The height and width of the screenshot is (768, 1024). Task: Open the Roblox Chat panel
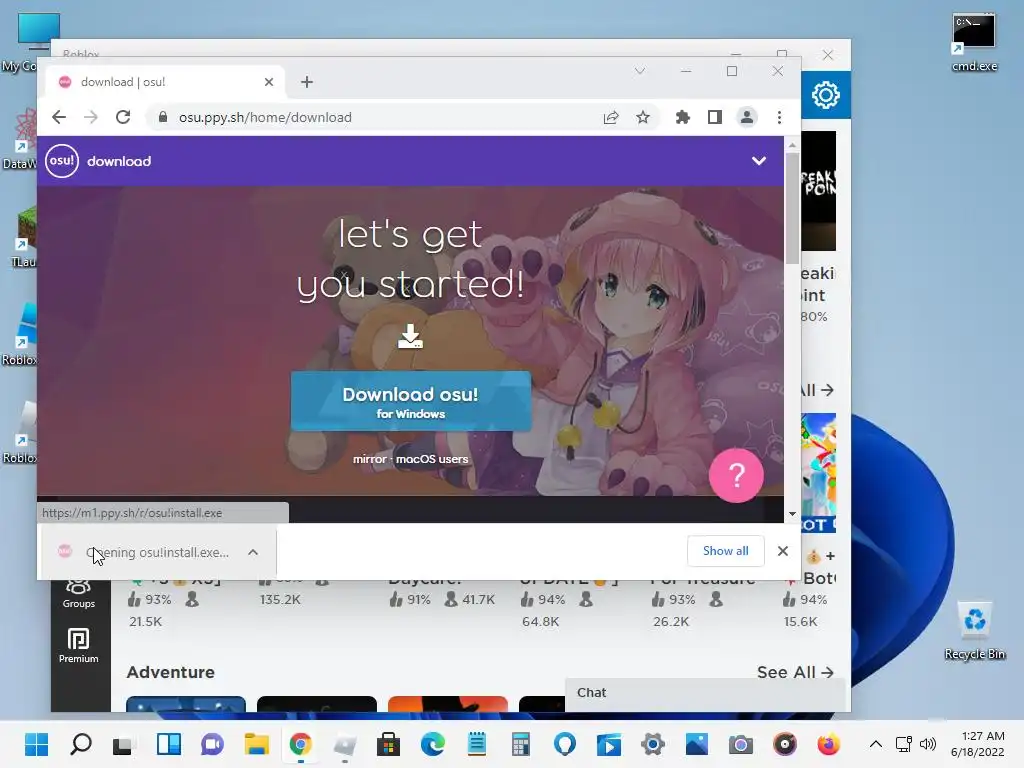click(705, 693)
